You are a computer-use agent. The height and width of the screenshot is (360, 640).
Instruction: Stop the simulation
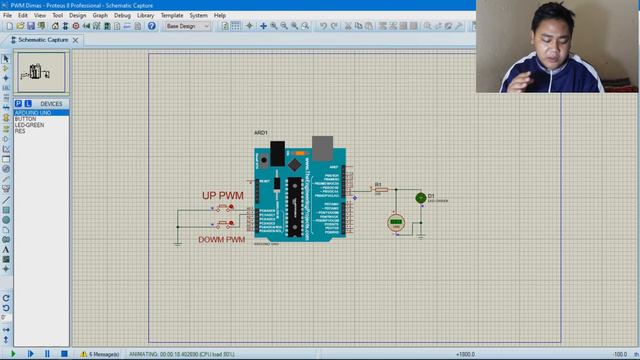(64, 354)
